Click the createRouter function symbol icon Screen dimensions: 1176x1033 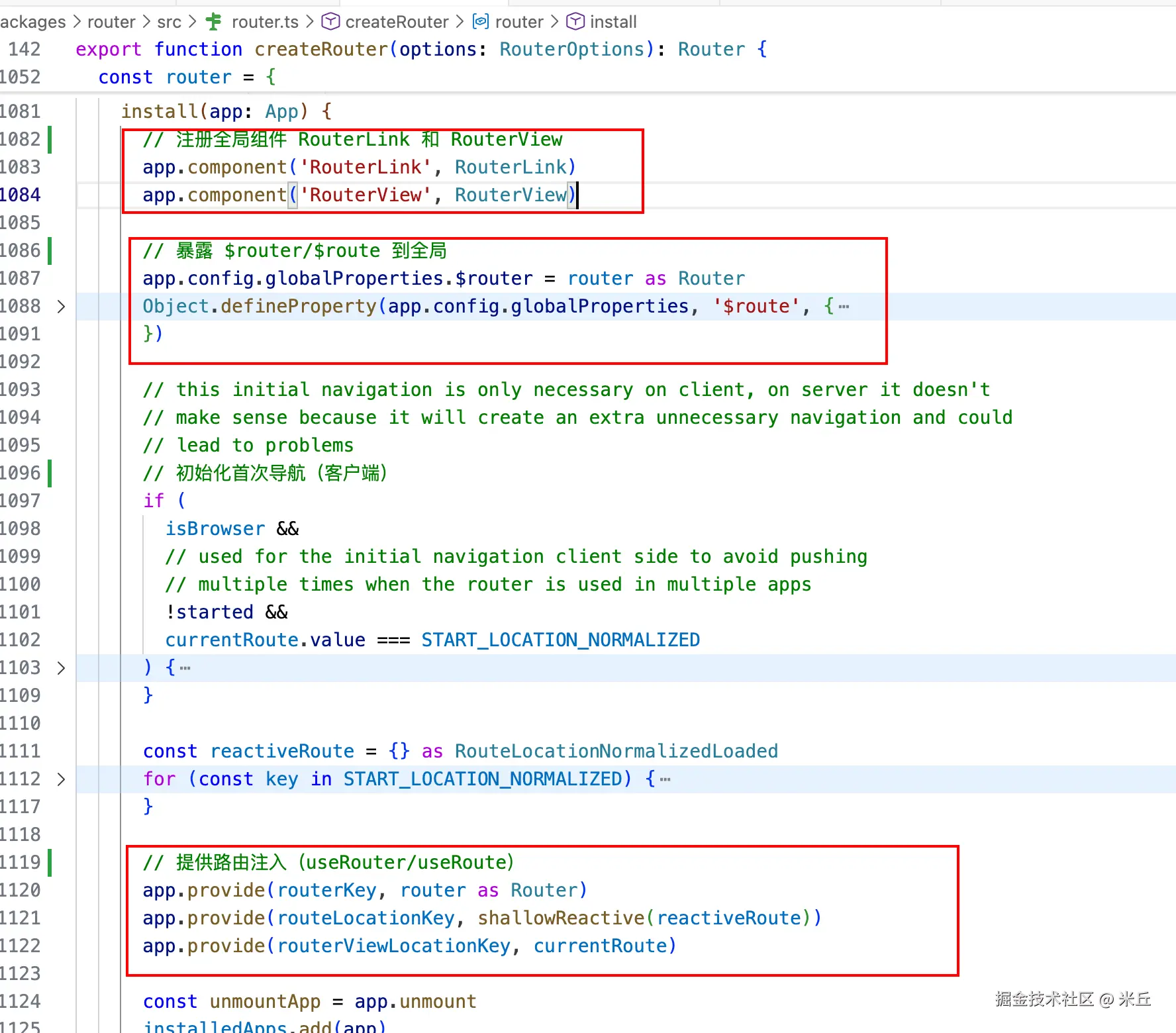330,22
